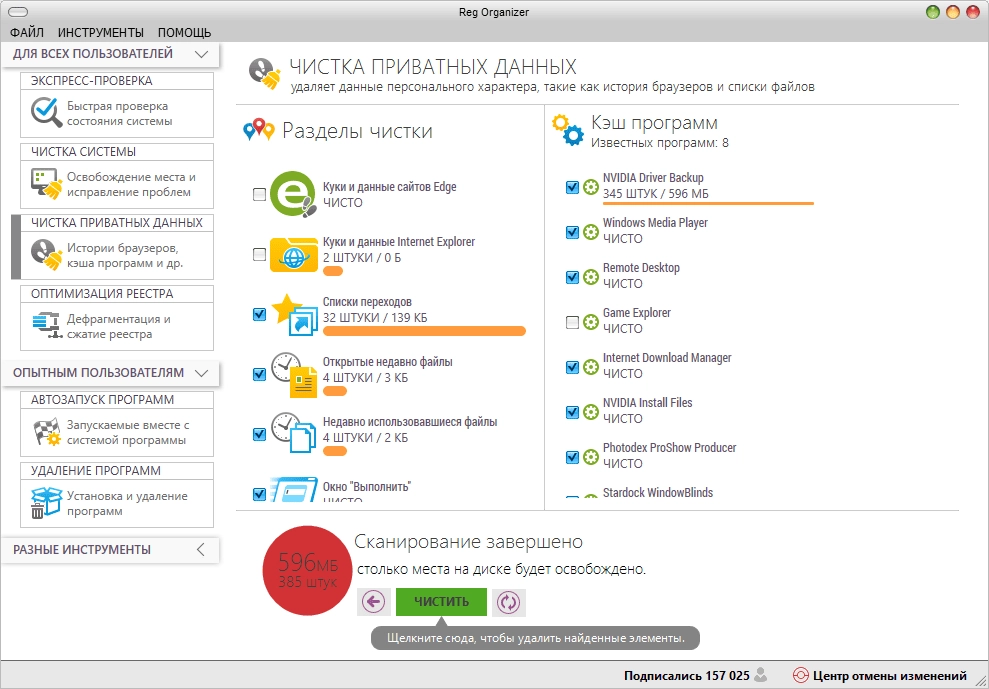
Task: Select the ЧИСТКА СИСТЕМЫ section title
Action: (x=83, y=151)
